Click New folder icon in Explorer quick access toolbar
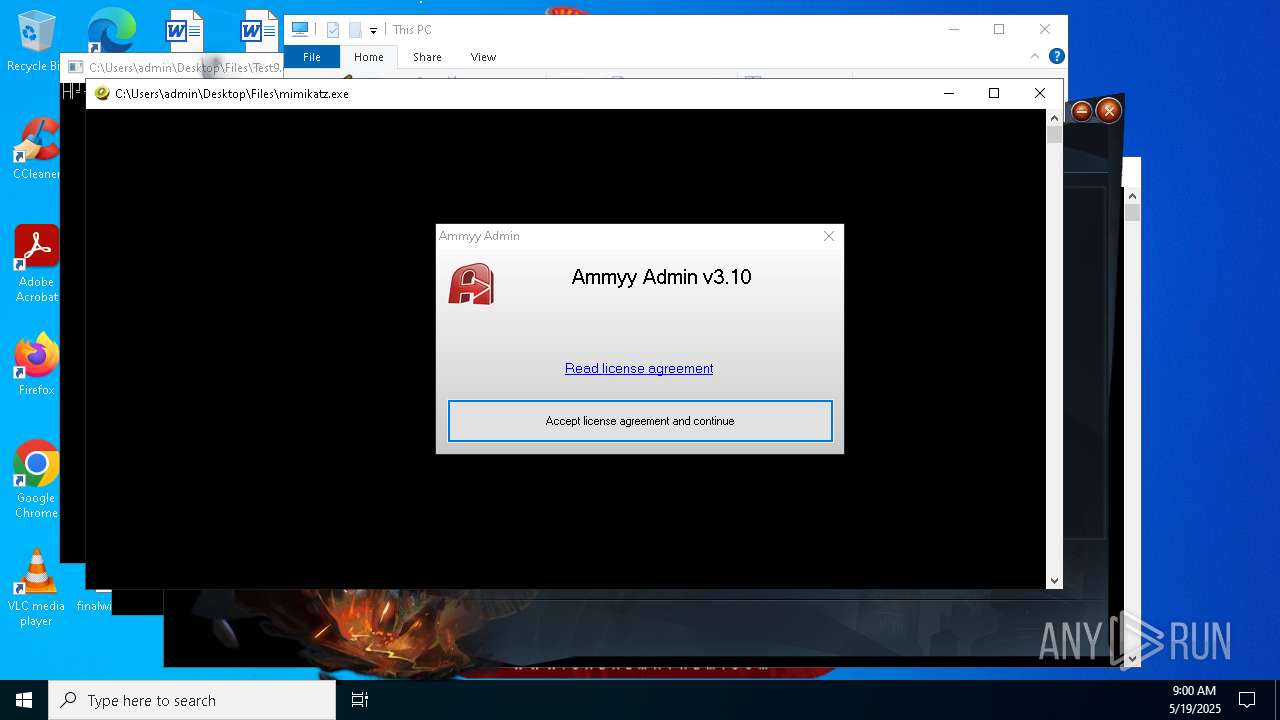The height and width of the screenshot is (720, 1280). (x=355, y=30)
